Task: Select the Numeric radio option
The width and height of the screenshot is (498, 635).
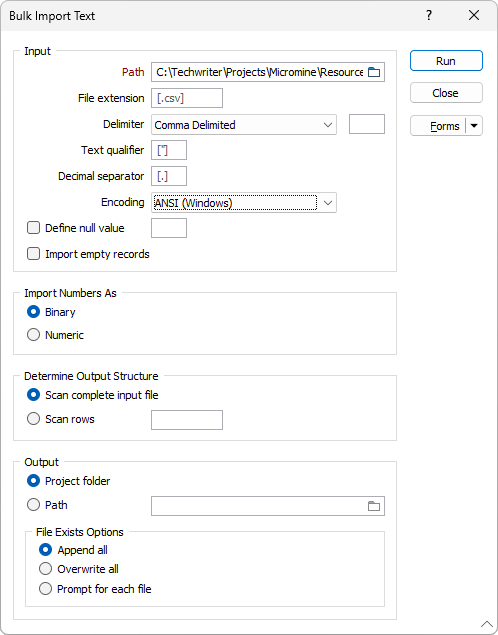Action: pyautogui.click(x=33, y=335)
